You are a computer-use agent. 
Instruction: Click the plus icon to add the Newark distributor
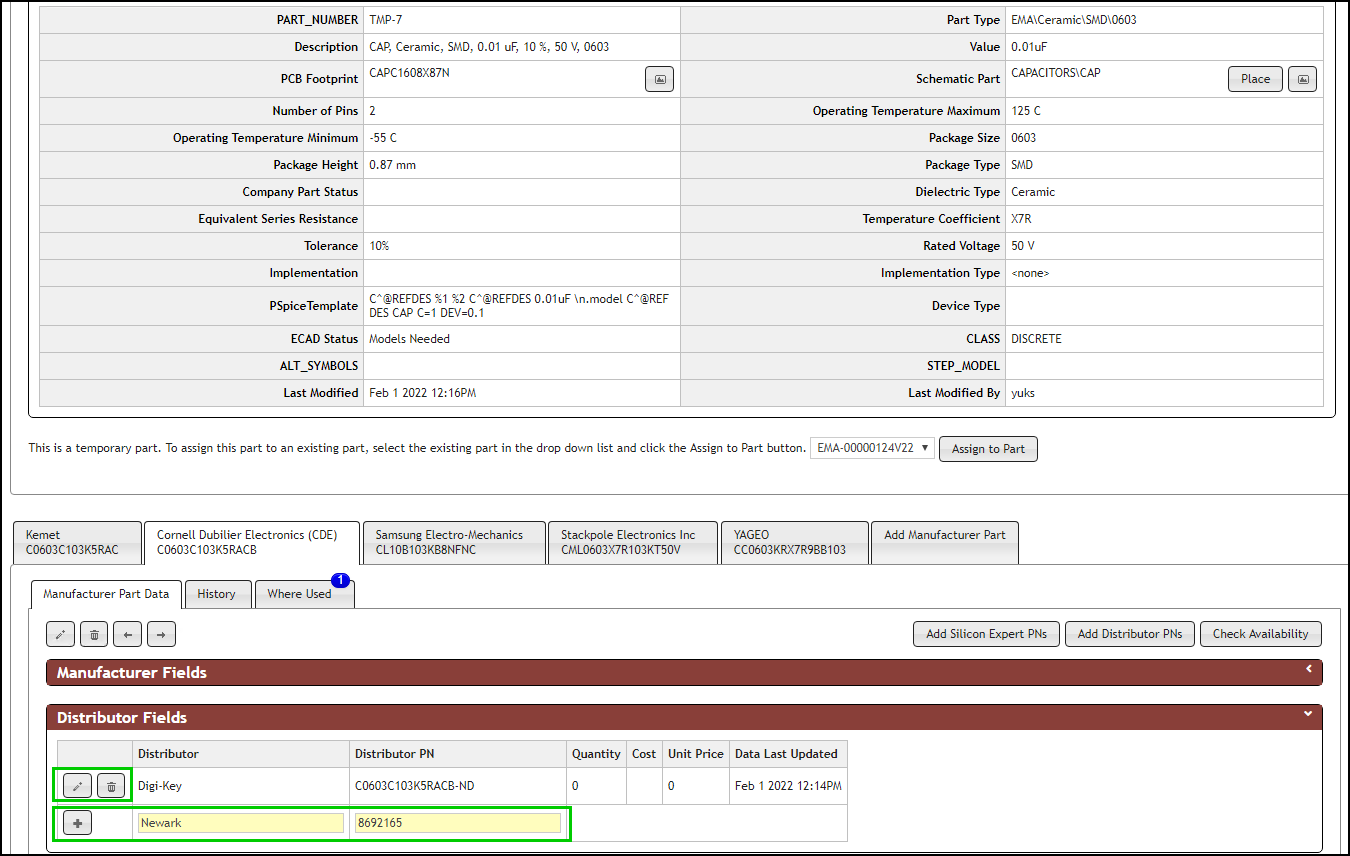(x=77, y=822)
